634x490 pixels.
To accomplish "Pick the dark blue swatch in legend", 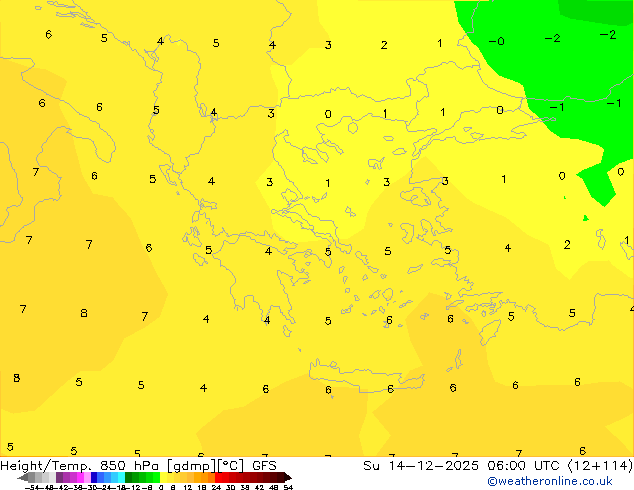I will 94,477.
